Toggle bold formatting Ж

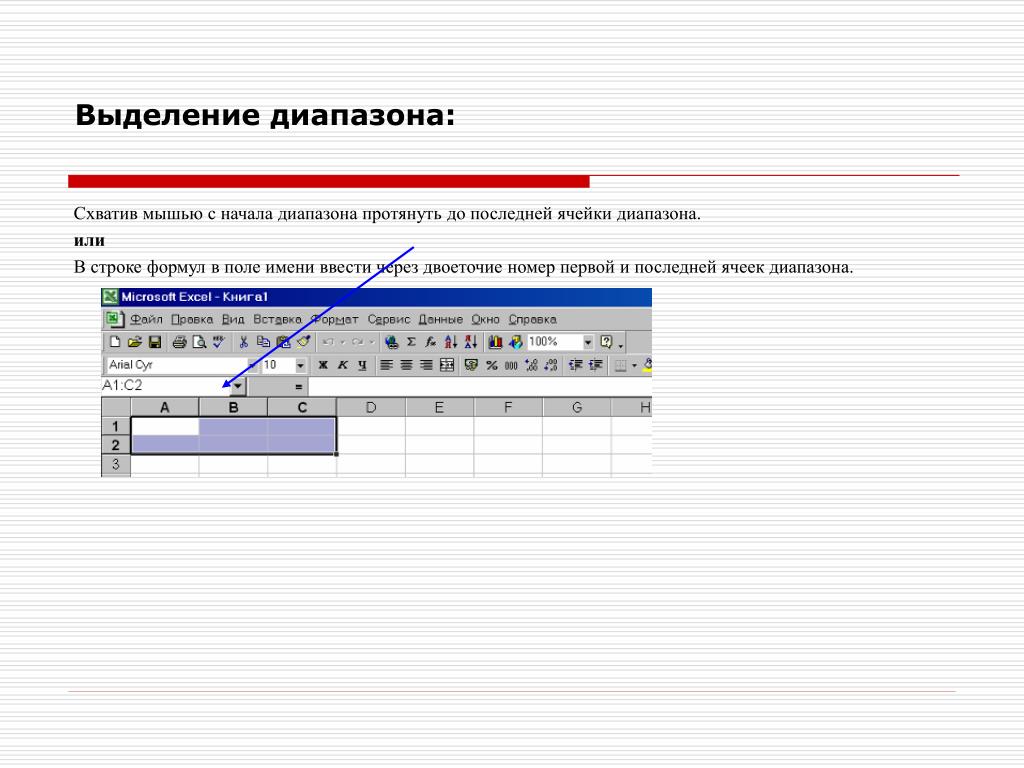click(323, 365)
